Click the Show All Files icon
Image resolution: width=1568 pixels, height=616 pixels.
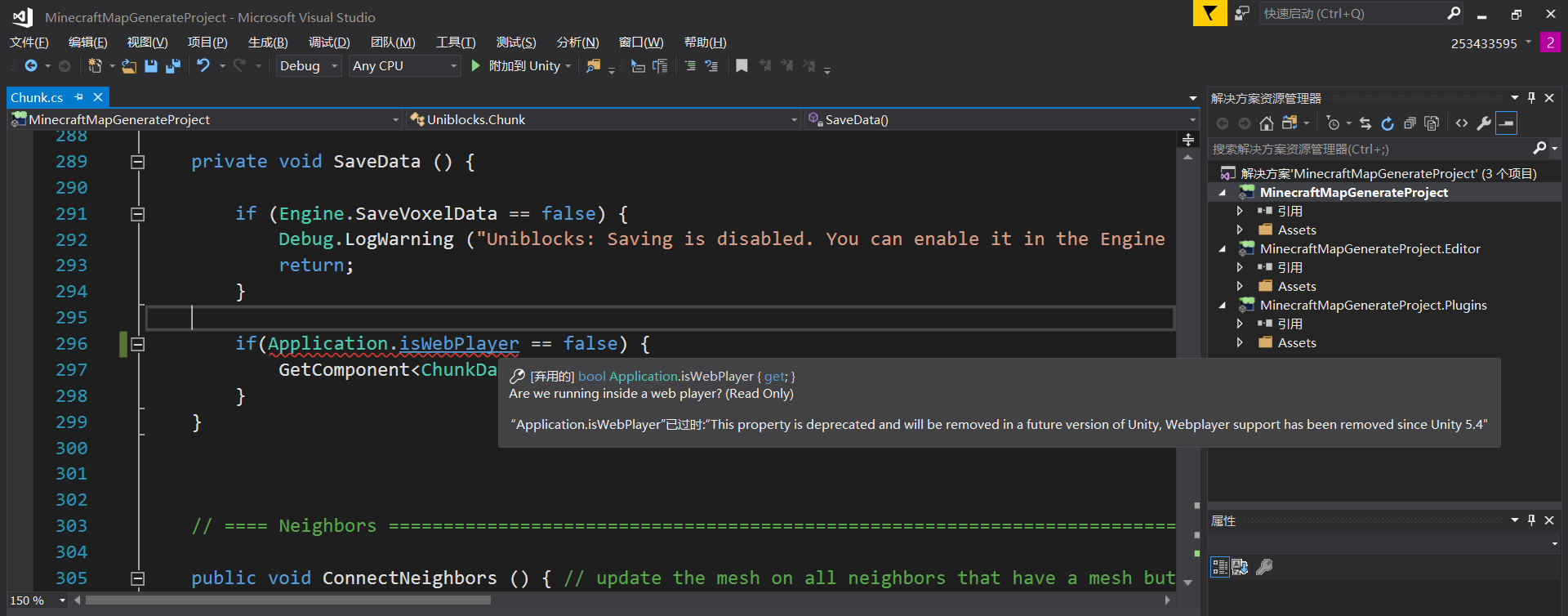[x=1432, y=123]
